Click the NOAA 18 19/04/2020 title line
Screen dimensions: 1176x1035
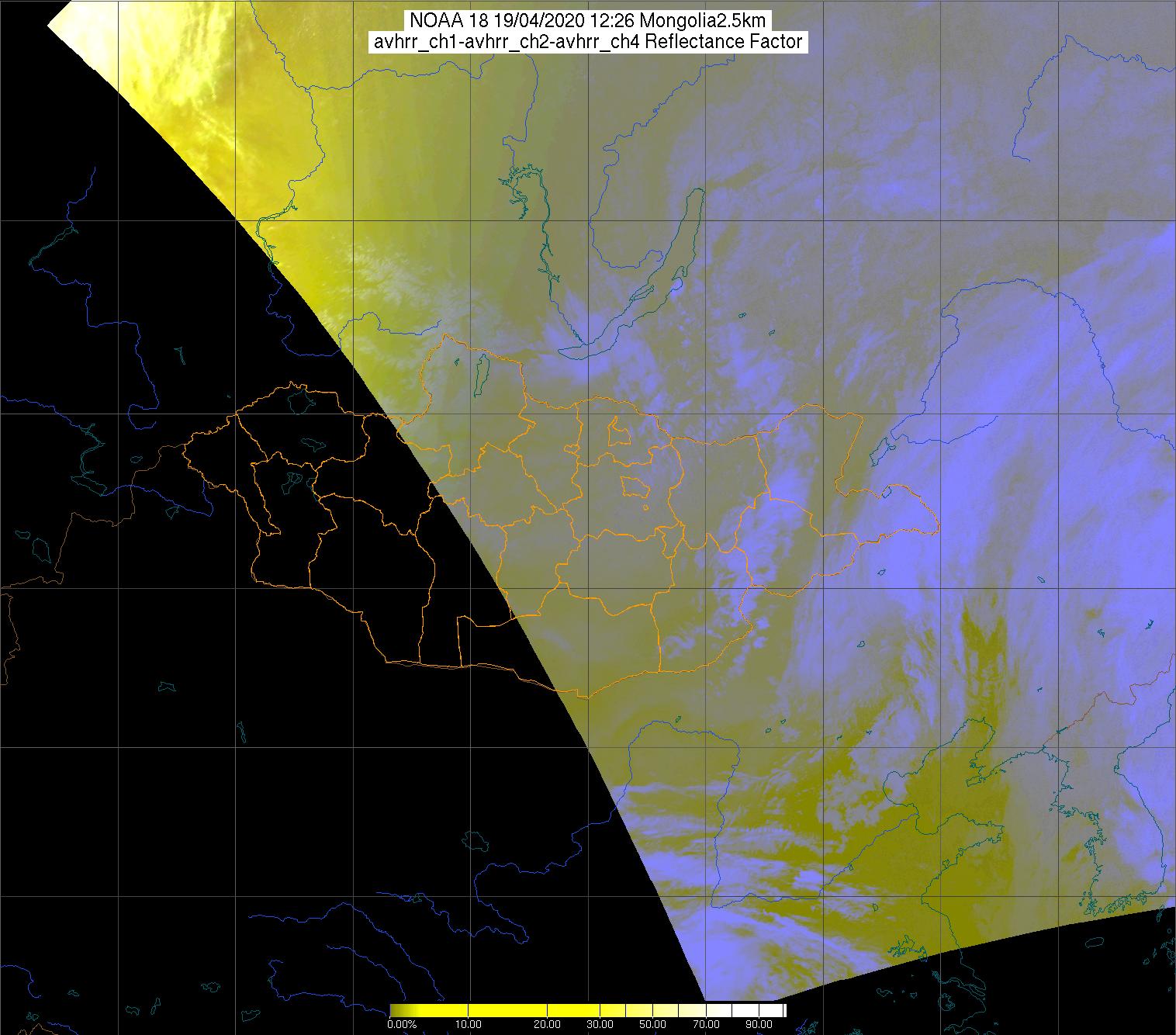pos(588,21)
